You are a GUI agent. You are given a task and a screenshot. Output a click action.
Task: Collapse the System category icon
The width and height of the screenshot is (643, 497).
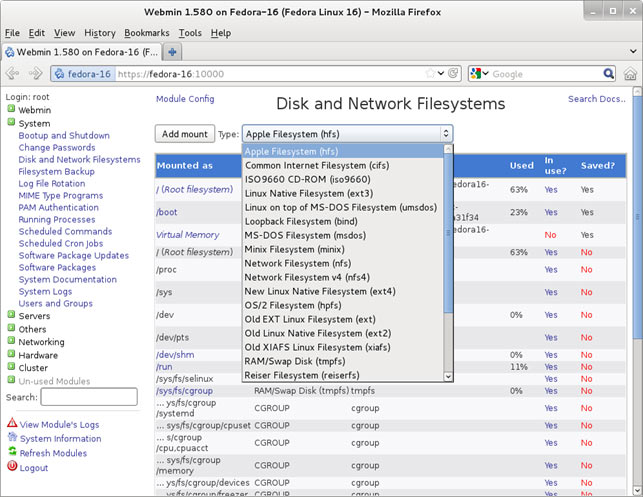11,122
